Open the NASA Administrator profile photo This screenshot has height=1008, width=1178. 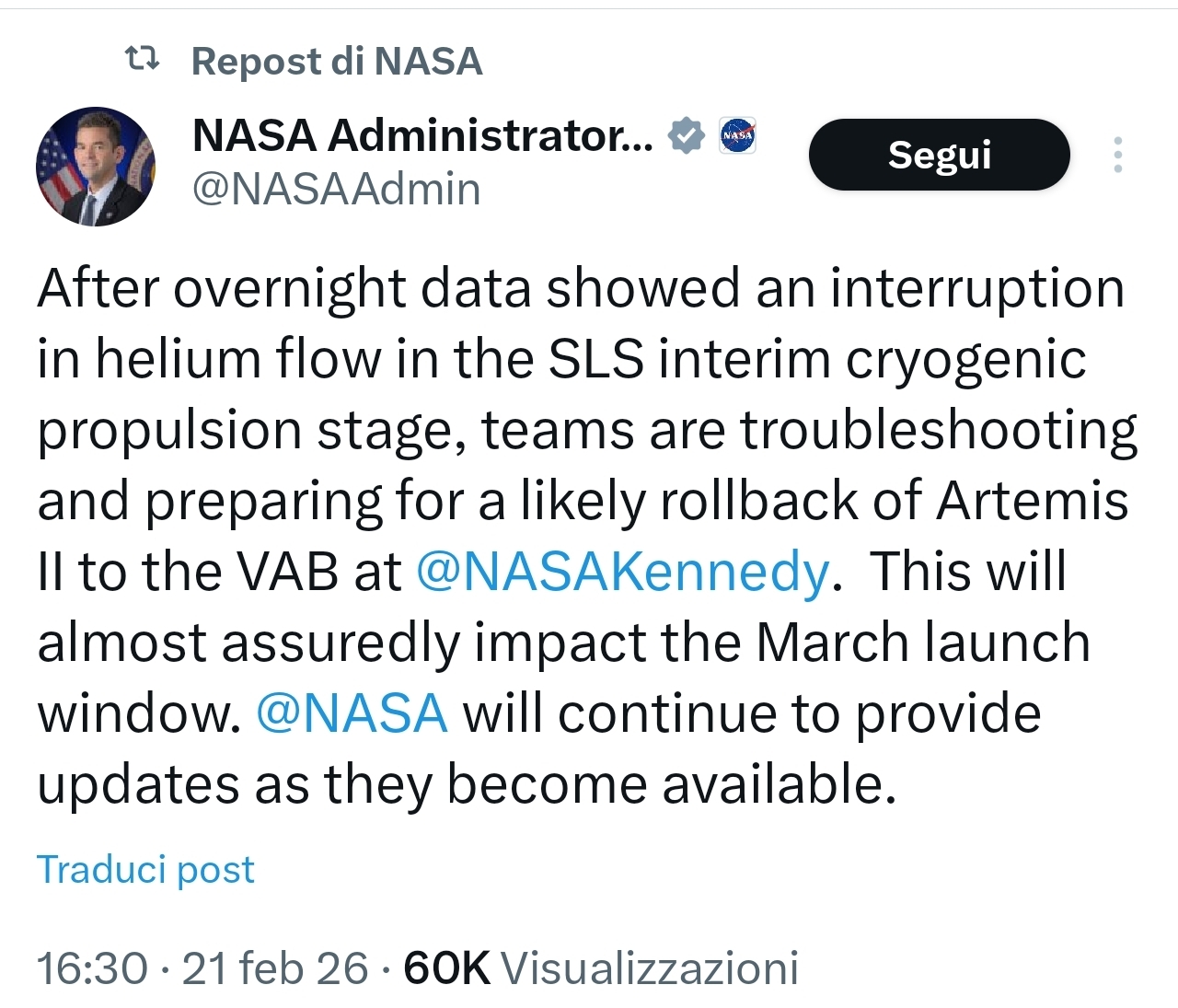[x=95, y=167]
